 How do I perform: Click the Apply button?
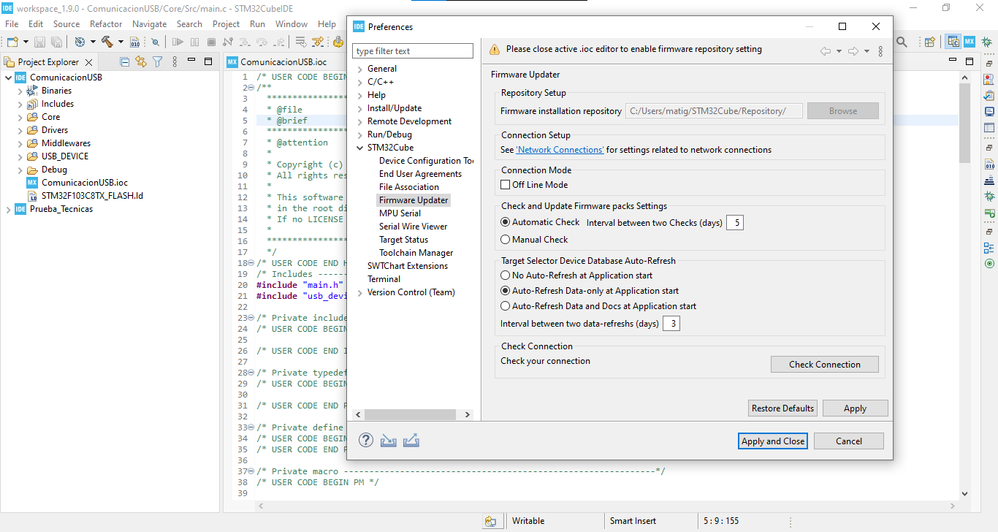coord(855,408)
